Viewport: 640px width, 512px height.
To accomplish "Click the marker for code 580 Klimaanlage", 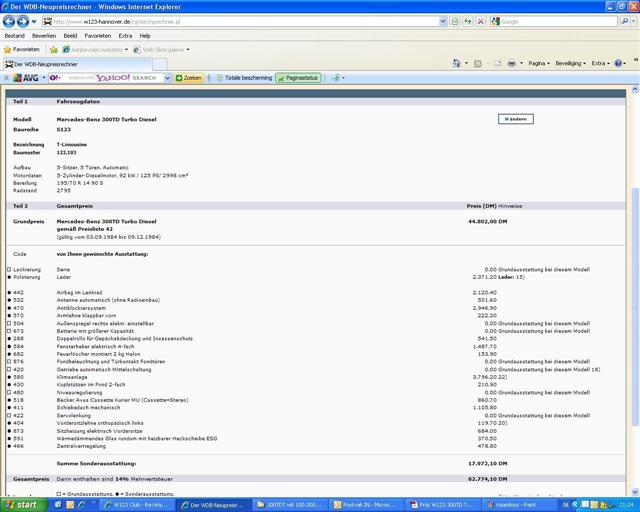I will pos(9,377).
